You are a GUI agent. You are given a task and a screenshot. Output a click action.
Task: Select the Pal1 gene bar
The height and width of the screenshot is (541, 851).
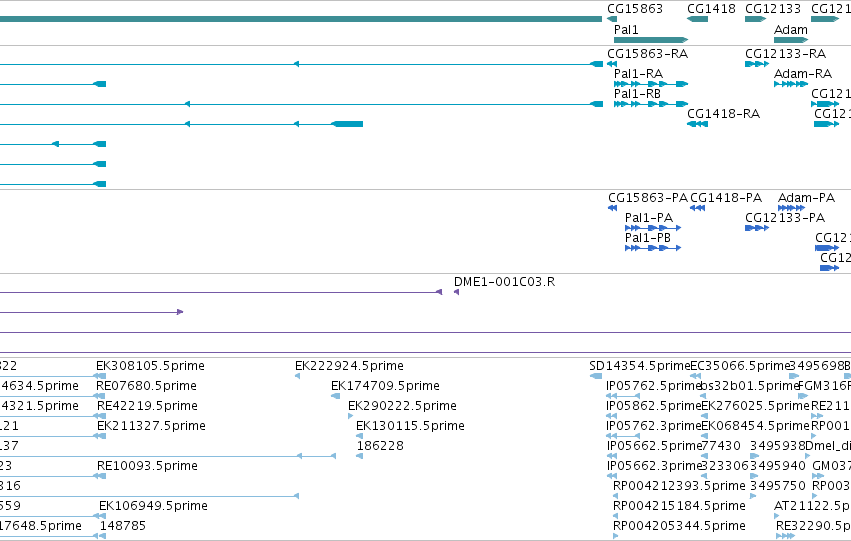(x=651, y=40)
